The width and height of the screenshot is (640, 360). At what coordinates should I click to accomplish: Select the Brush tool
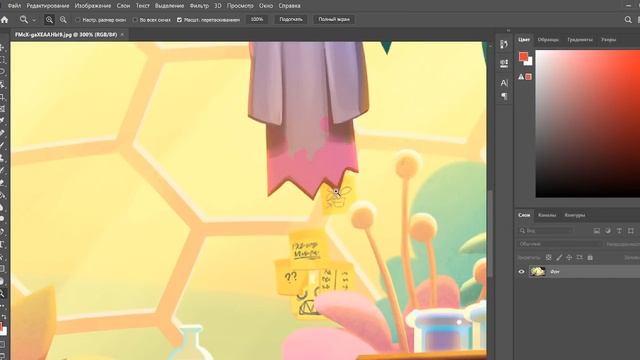[2, 146]
